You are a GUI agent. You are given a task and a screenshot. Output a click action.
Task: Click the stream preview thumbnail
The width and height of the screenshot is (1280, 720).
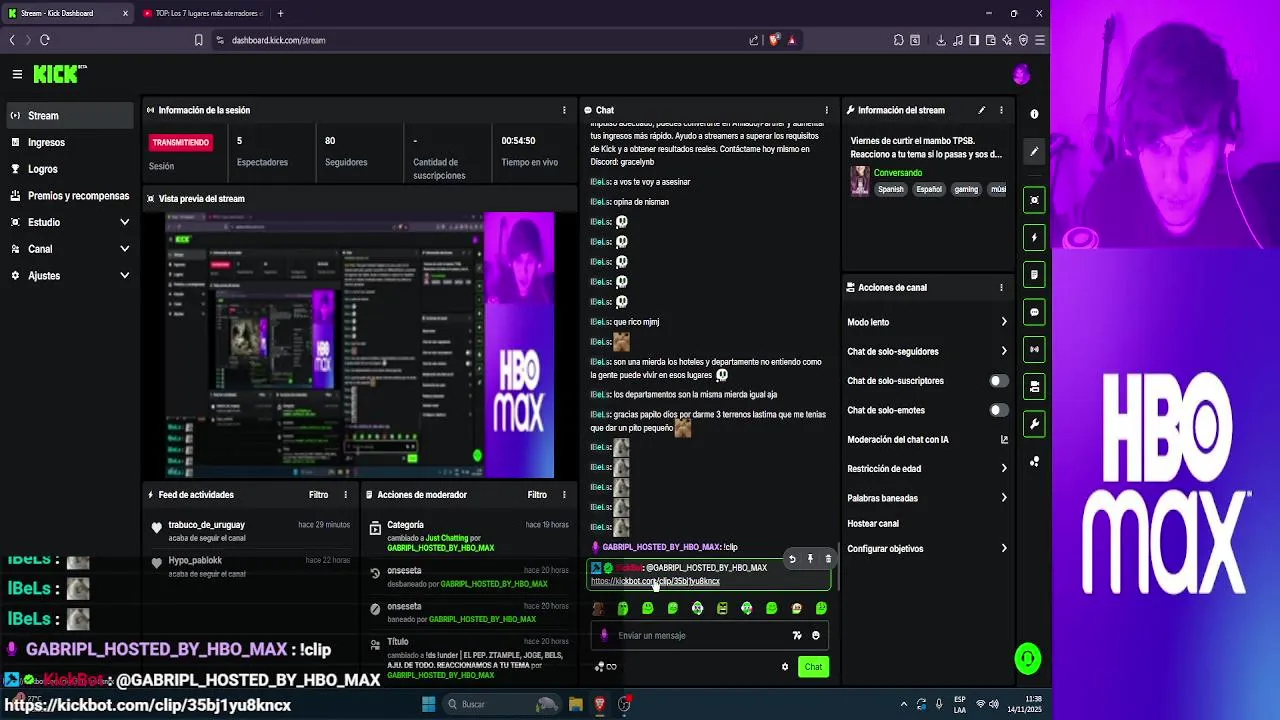click(x=359, y=345)
